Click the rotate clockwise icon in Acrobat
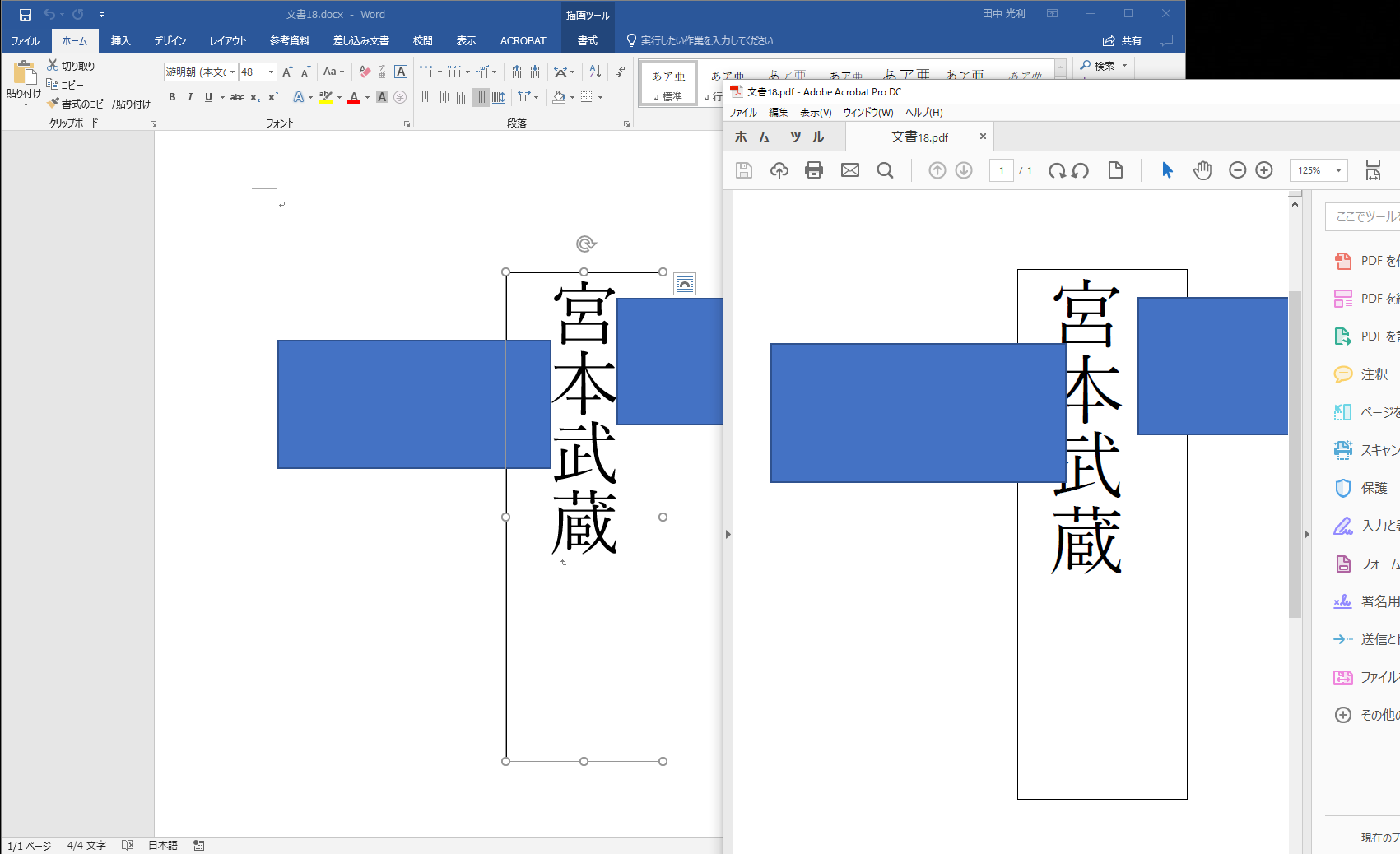This screenshot has width=1400, height=854. pos(1057,170)
